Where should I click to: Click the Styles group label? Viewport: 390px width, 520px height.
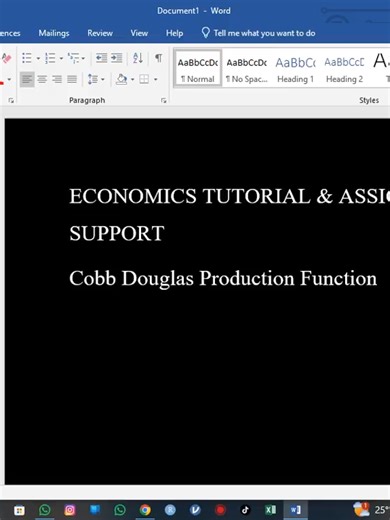369,100
